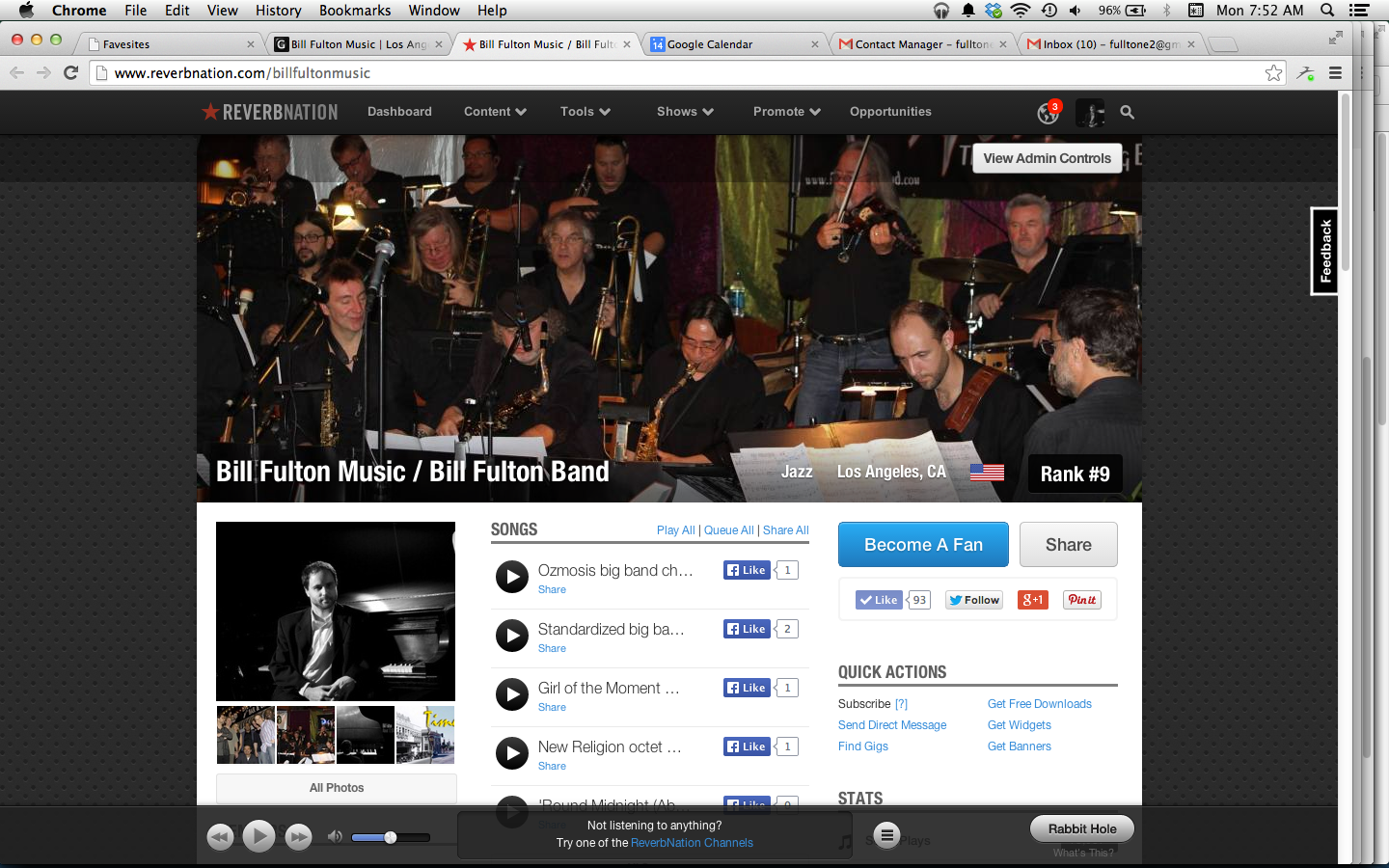Click the Play All link

click(x=675, y=530)
